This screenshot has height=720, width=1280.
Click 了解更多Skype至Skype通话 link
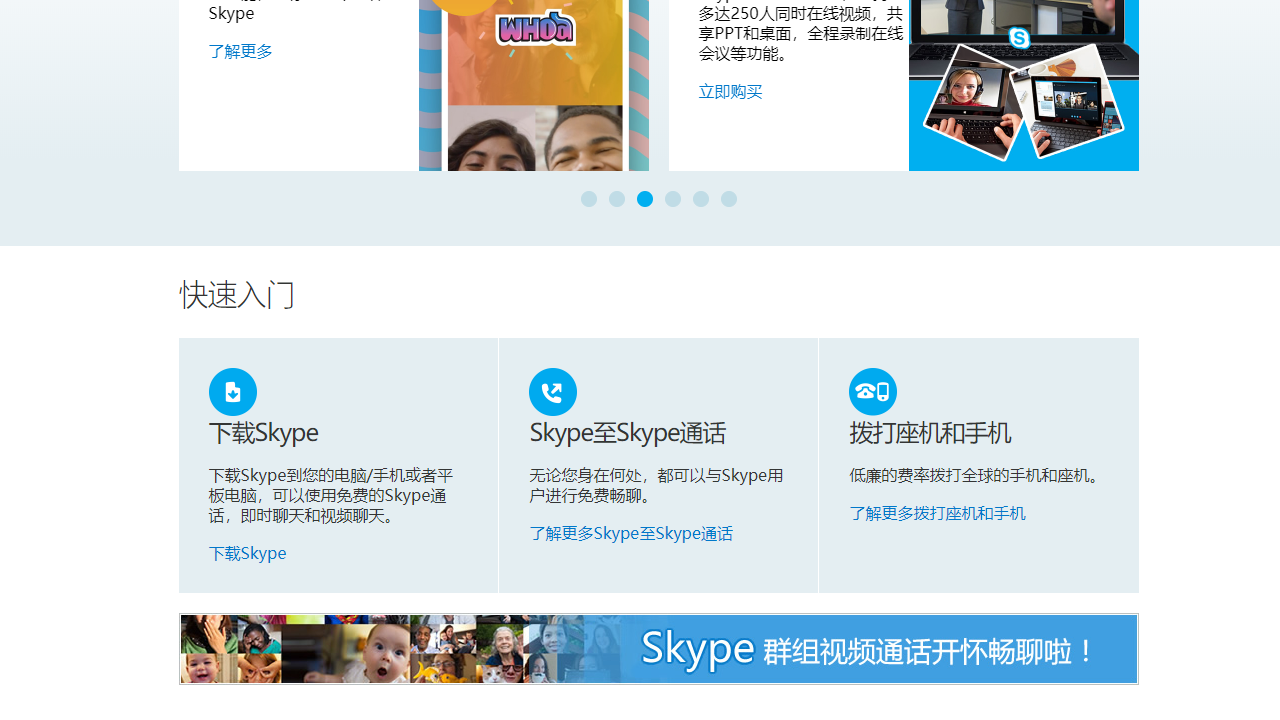click(x=631, y=533)
